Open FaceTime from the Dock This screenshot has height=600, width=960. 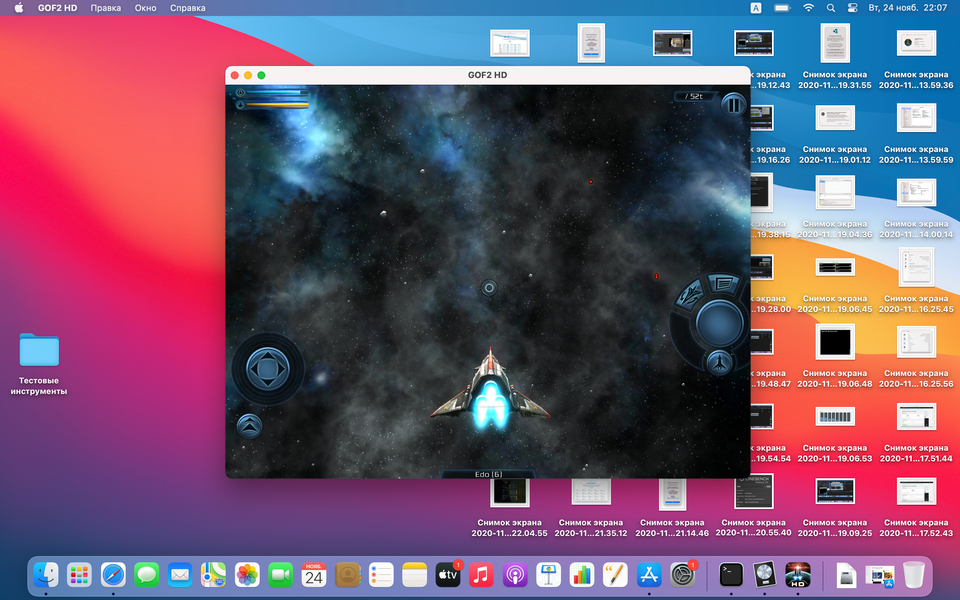coord(280,575)
